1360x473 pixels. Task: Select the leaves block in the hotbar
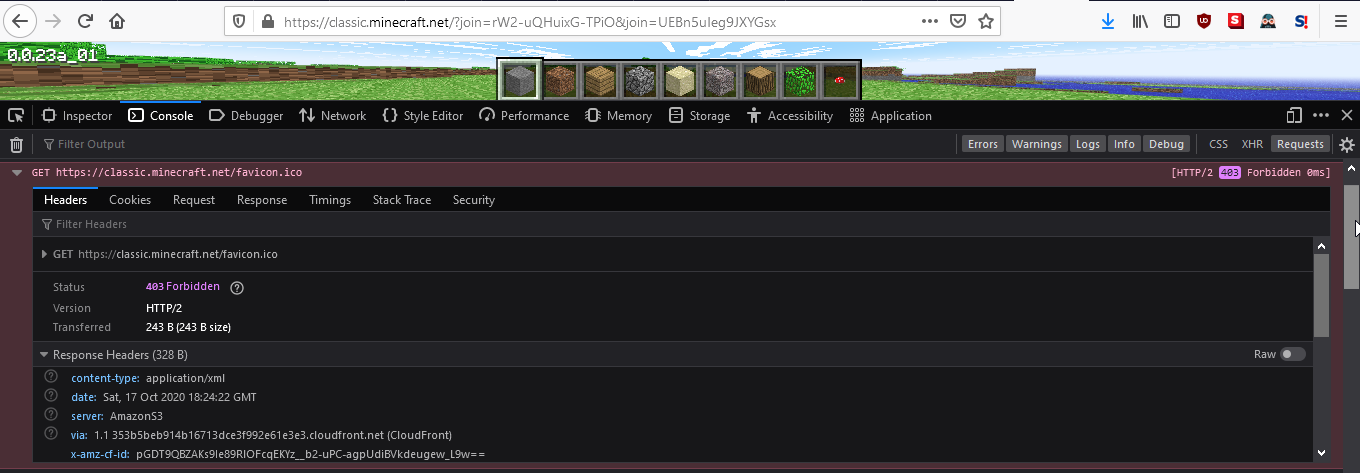tap(800, 79)
